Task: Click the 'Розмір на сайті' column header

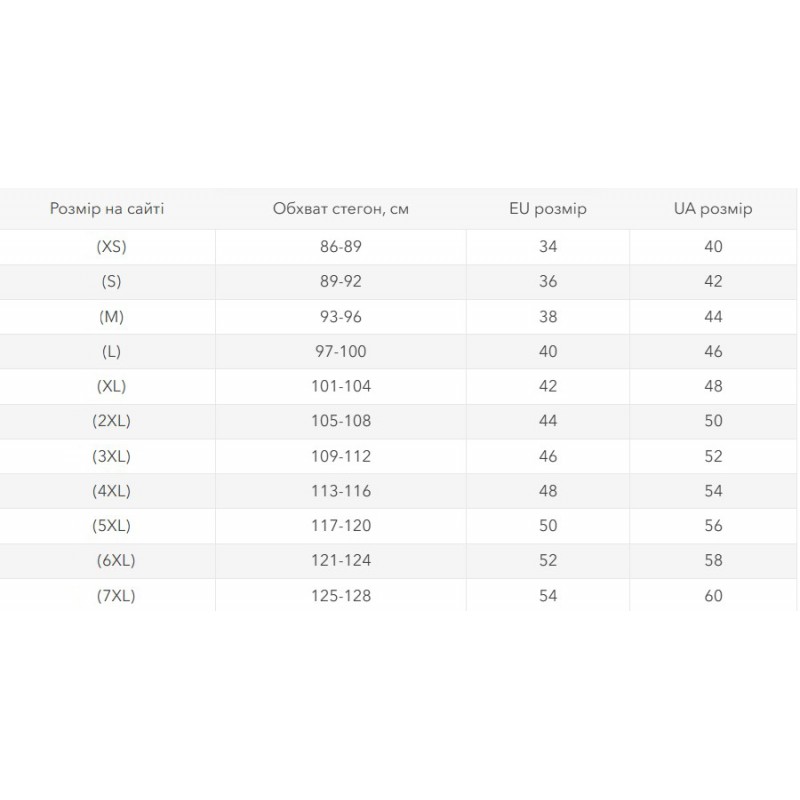Action: (x=107, y=209)
